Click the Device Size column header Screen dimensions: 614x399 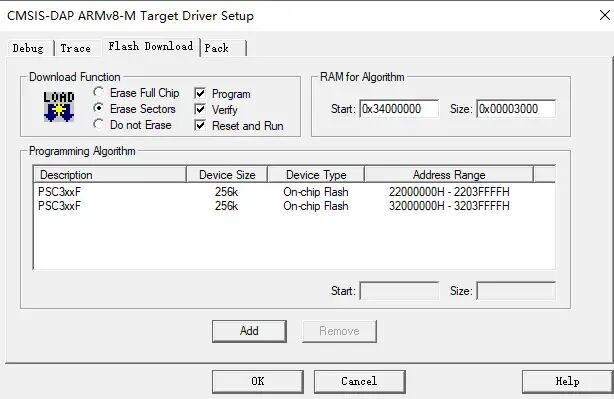[227, 175]
